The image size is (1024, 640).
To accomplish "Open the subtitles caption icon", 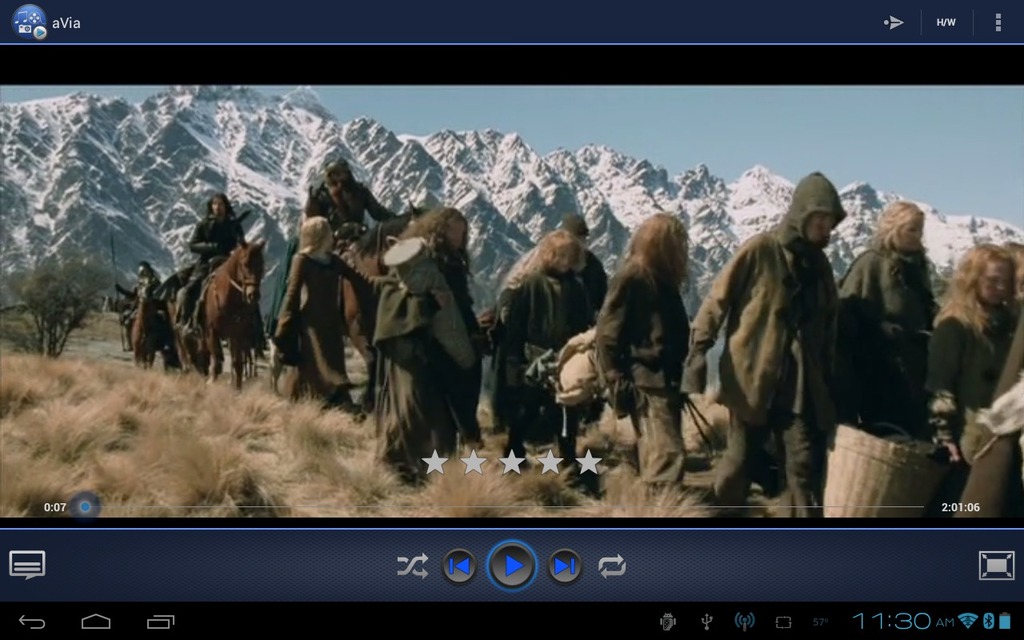I will tap(27, 565).
